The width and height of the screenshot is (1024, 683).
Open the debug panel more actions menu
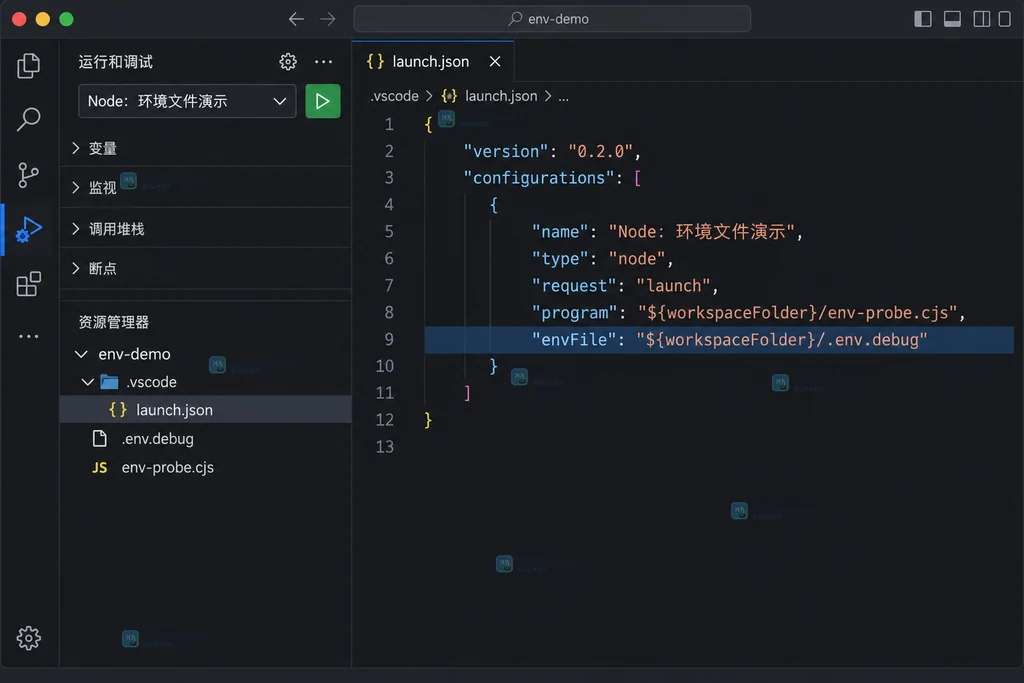coord(323,62)
